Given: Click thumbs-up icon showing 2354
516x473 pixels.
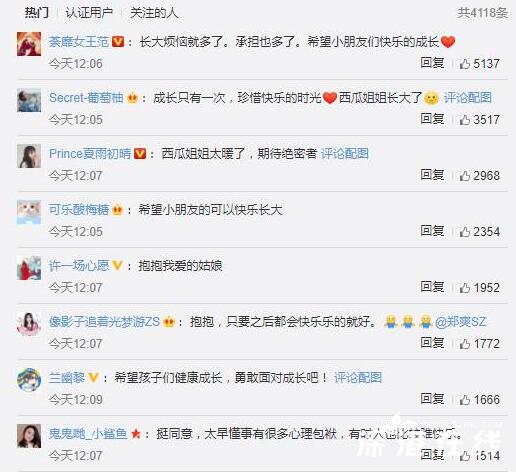Looking at the screenshot, I should 465,231.
